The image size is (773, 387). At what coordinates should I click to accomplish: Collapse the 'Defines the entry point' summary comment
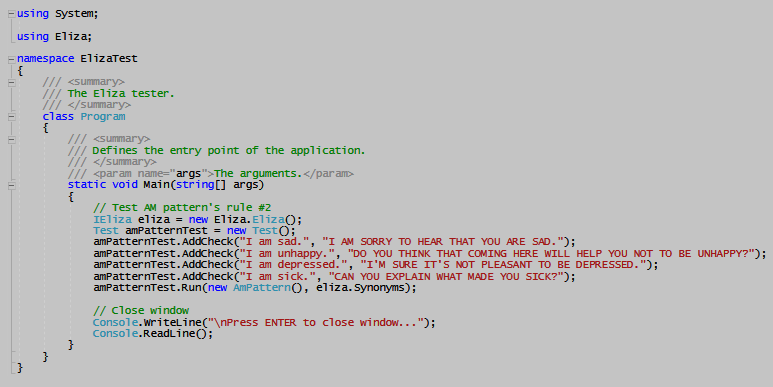tap(11, 140)
